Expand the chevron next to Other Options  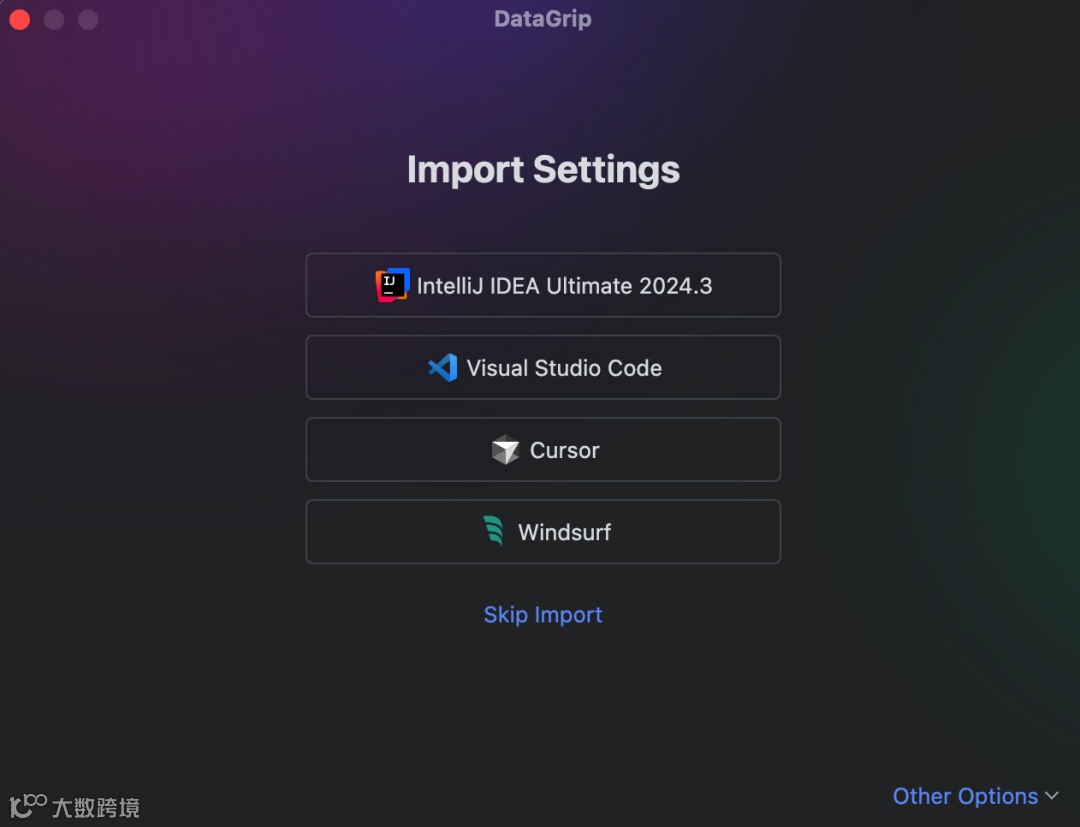coord(1052,796)
